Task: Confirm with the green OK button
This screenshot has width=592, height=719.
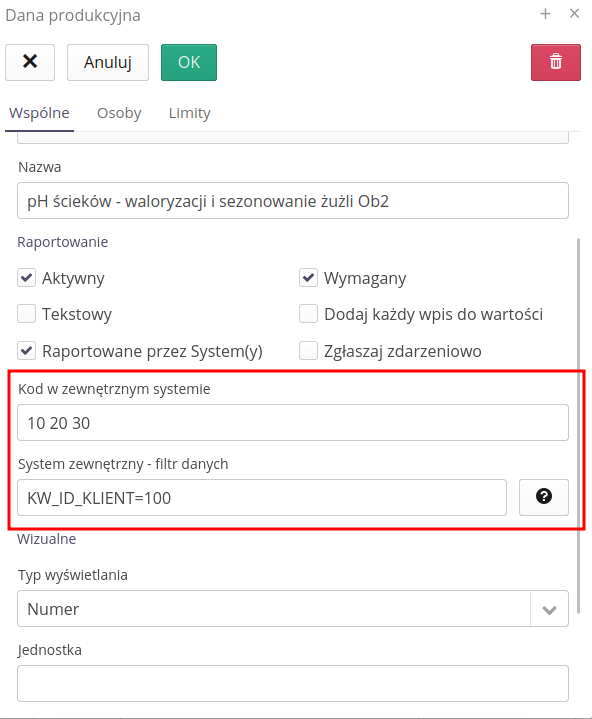Action: tap(189, 62)
